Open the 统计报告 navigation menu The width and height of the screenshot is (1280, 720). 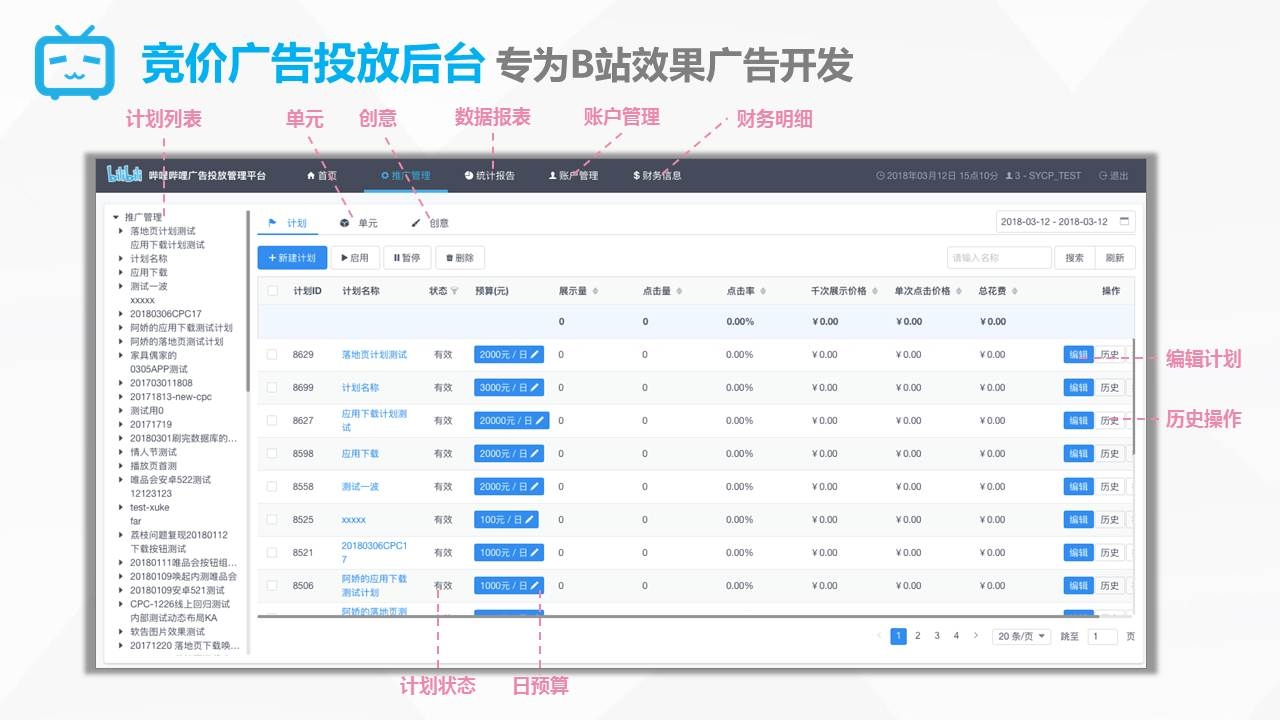point(490,176)
